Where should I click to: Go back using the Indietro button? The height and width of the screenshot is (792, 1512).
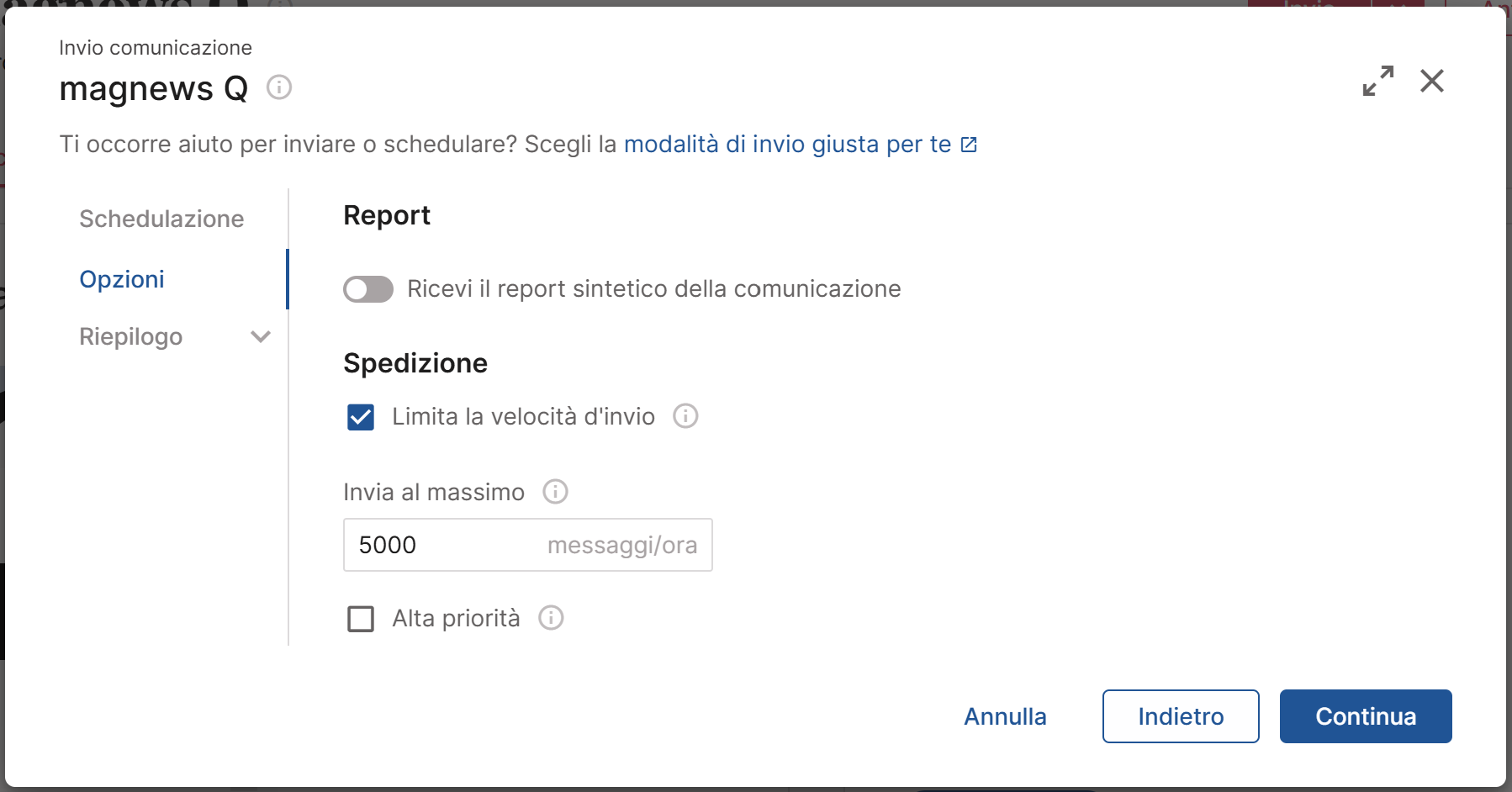pyautogui.click(x=1181, y=716)
